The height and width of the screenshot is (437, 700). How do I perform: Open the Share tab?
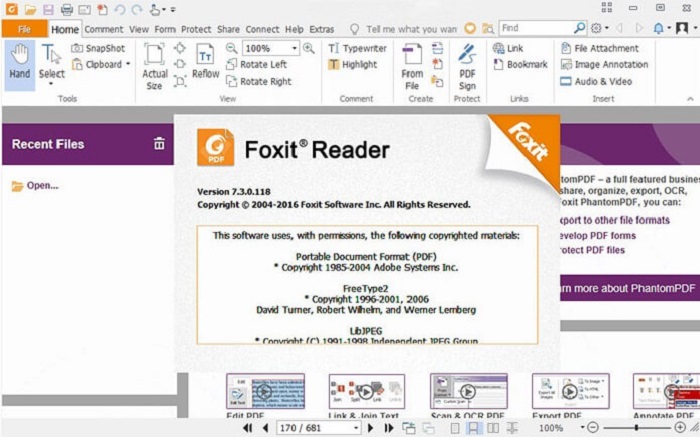[228, 29]
